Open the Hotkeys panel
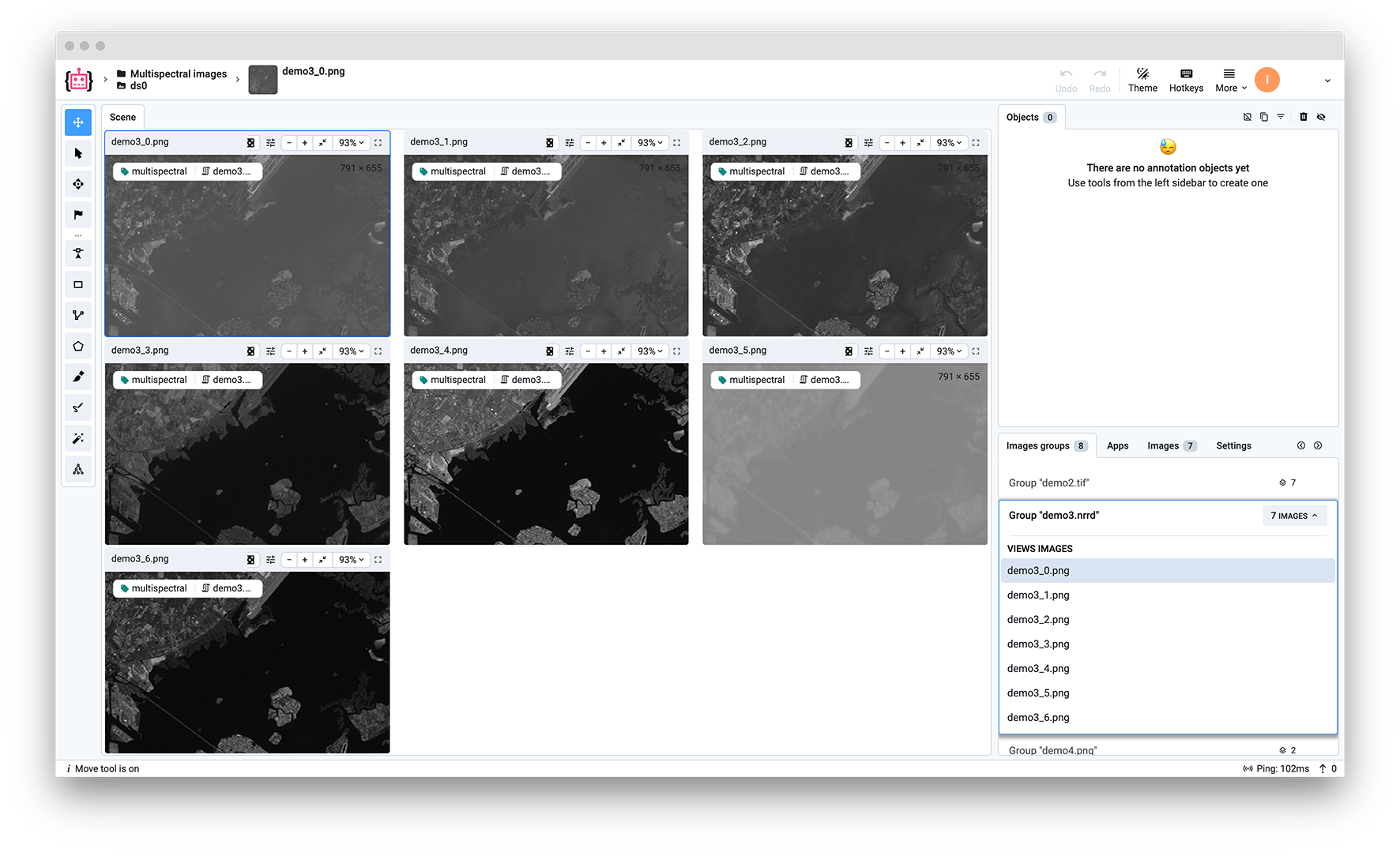This screenshot has height=856, width=1400. coord(1186,80)
